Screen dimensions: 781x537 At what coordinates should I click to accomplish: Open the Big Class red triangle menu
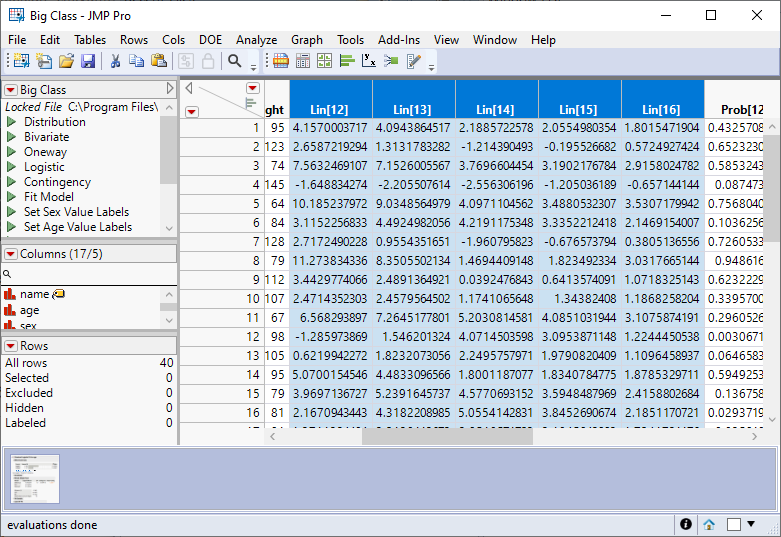coord(11,90)
